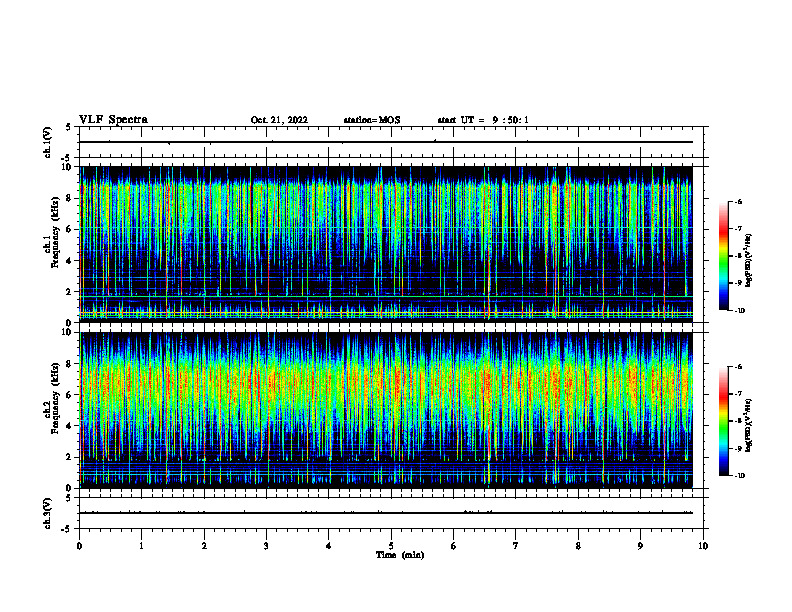The image size is (792, 612).
Task: Click the "-8" tick on ch.1 colorbar
Action: point(738,256)
